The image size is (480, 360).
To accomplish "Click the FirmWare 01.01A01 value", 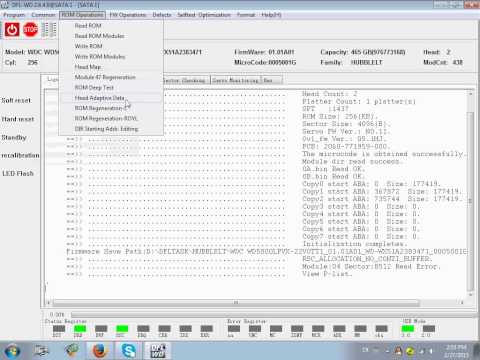I will tap(281, 52).
